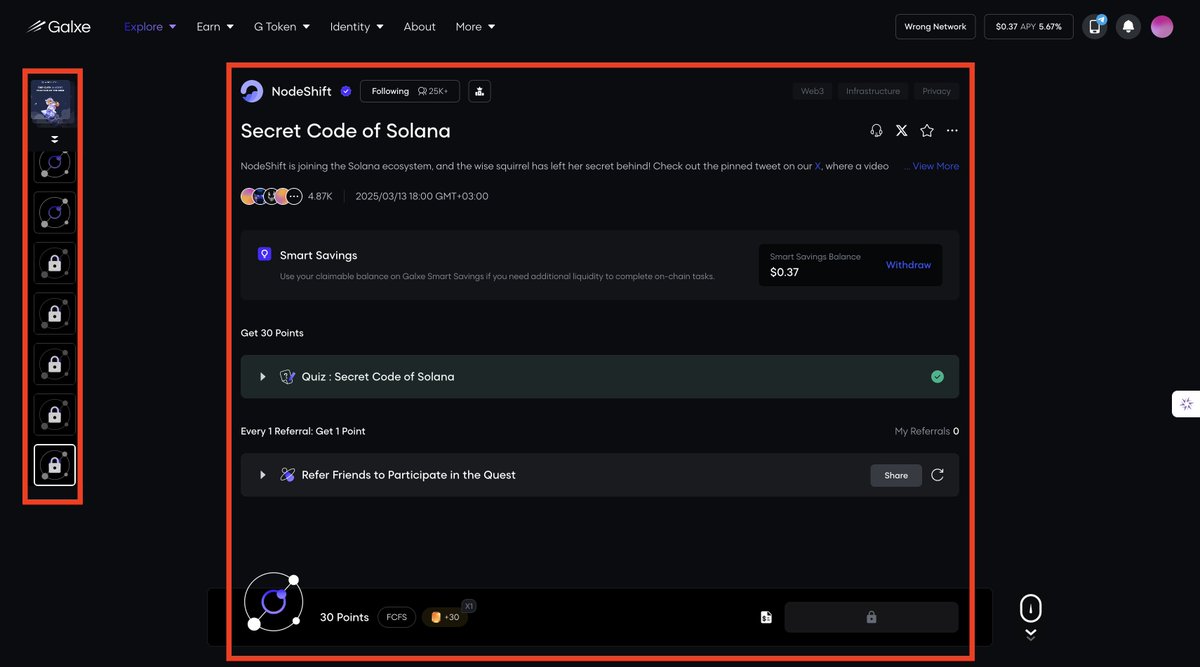Click the Galxe logo
This screenshot has width=1200, height=667.
pyautogui.click(x=58, y=26)
